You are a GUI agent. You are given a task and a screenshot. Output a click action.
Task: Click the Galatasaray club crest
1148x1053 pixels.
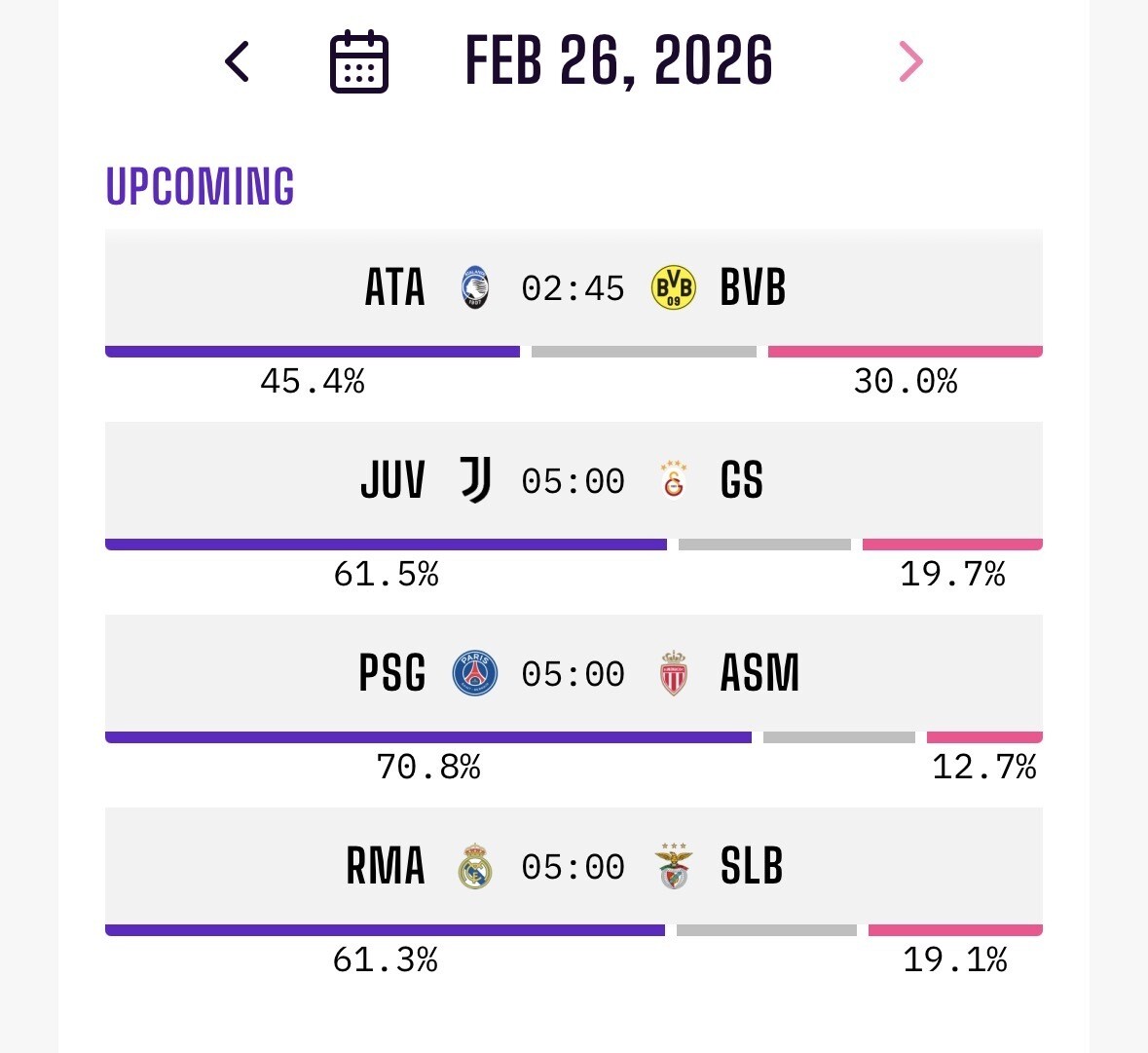(673, 479)
